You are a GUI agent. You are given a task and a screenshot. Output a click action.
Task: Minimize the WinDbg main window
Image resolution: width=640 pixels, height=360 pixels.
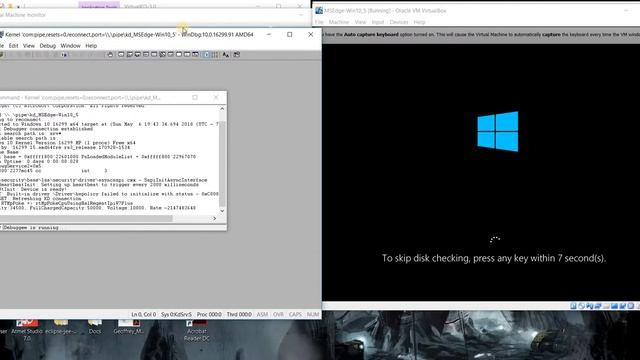[269, 35]
